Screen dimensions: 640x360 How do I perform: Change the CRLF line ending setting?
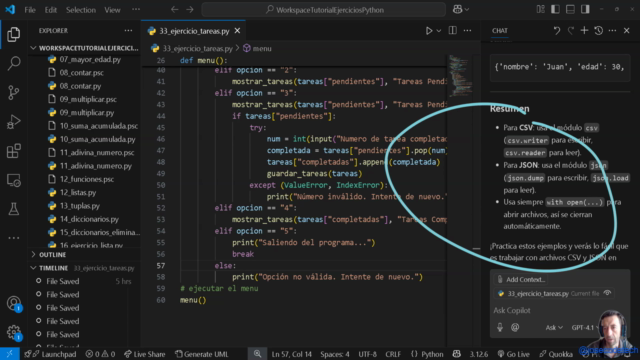393,354
